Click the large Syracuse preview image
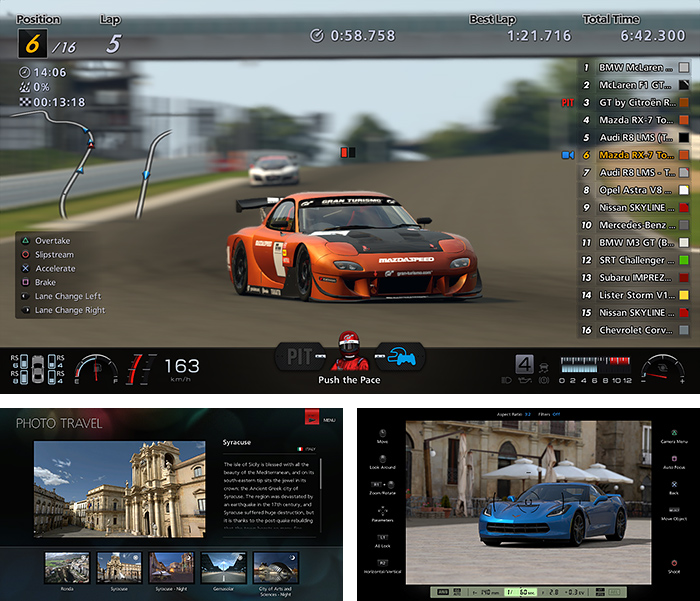This screenshot has height=601, width=700. point(120,489)
